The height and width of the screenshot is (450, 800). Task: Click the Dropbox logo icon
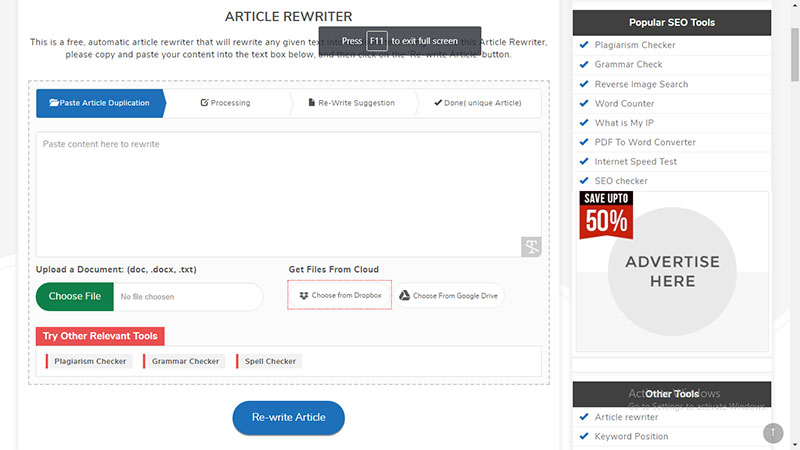[304, 296]
